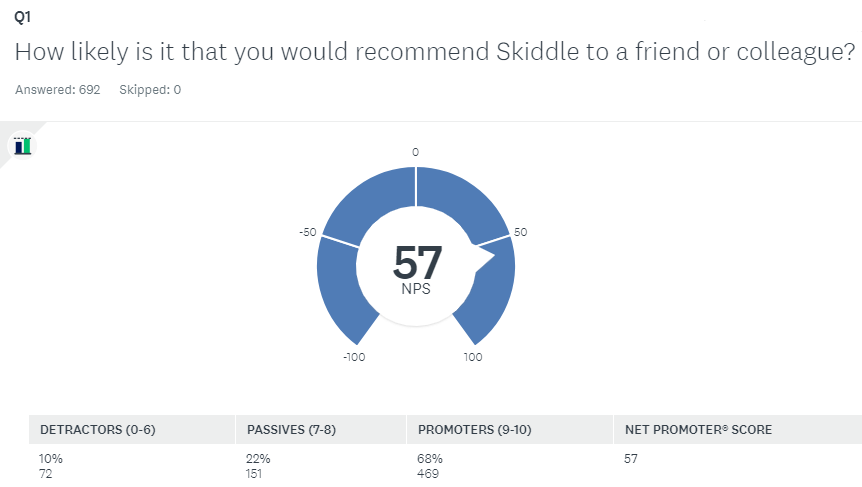
Task: Click the 22% passives percentage
Action: point(258,459)
